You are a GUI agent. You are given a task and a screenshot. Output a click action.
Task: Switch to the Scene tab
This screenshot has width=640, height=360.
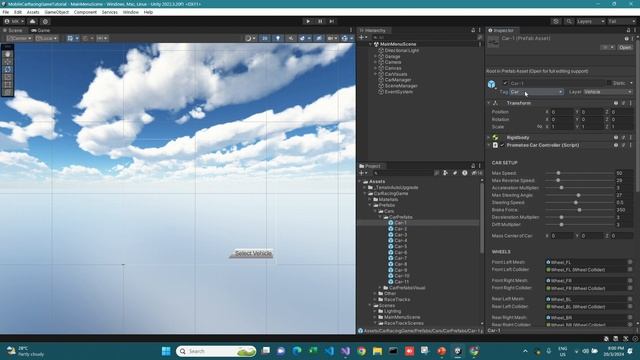(13, 30)
